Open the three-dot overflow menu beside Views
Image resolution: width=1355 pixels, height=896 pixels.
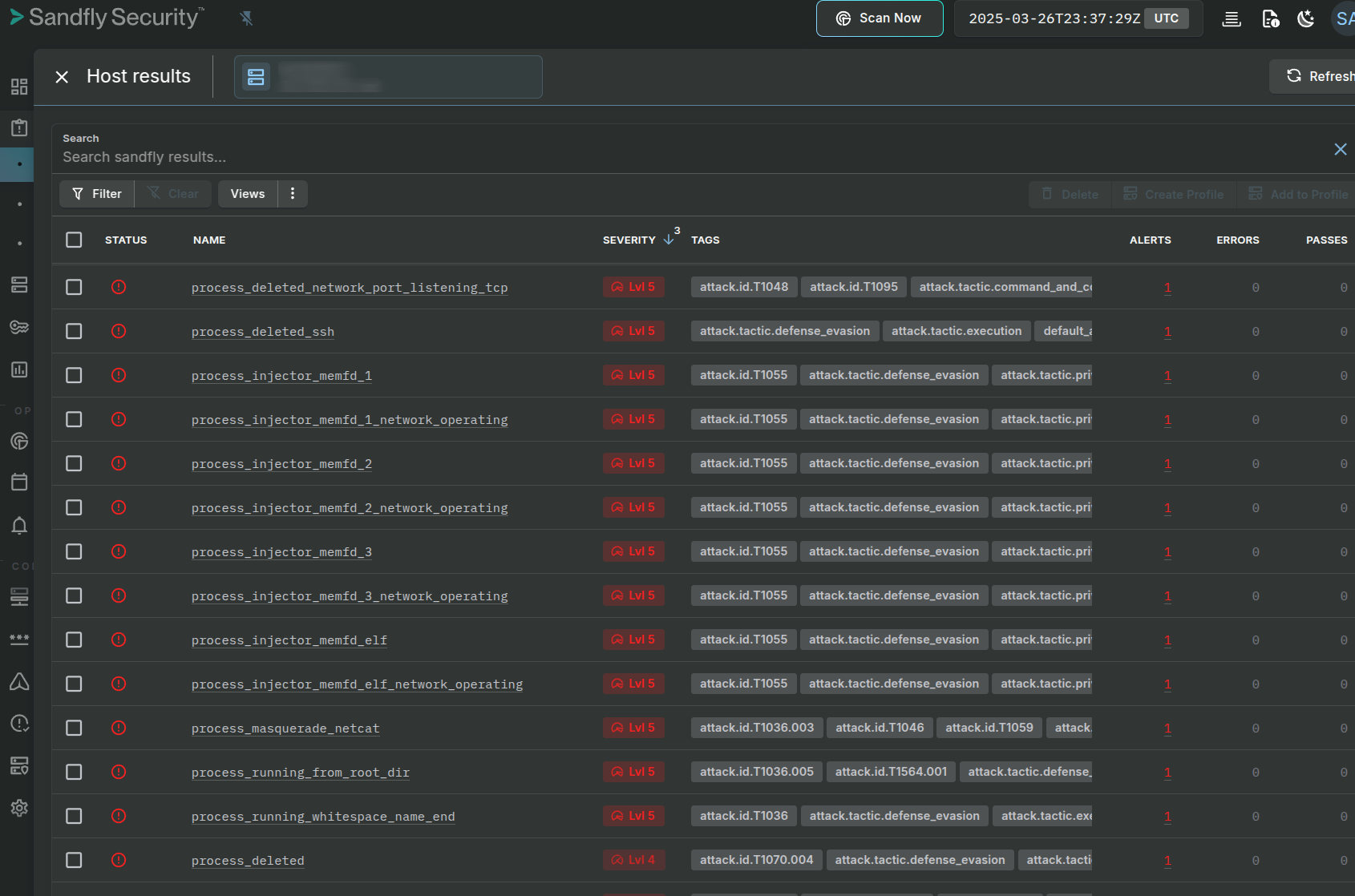[x=292, y=193]
